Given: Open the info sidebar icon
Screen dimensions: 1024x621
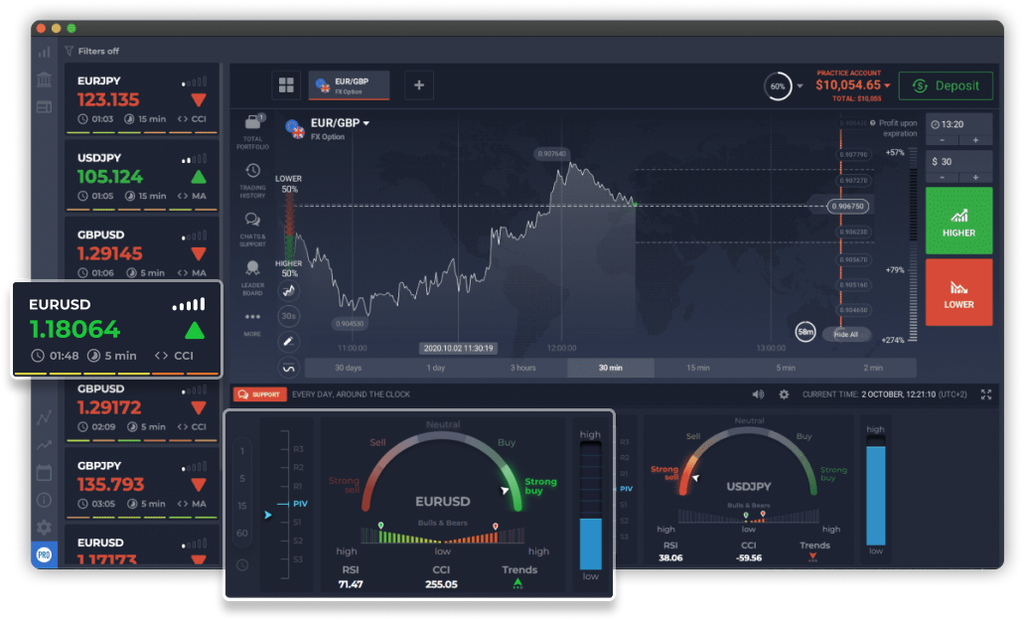Looking at the screenshot, I should 44,500.
